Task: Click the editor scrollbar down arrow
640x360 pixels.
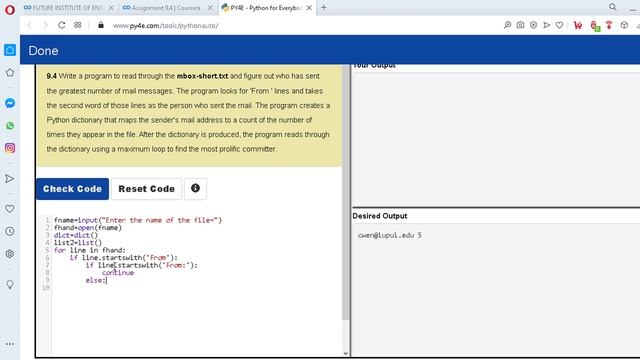Action: (346, 353)
